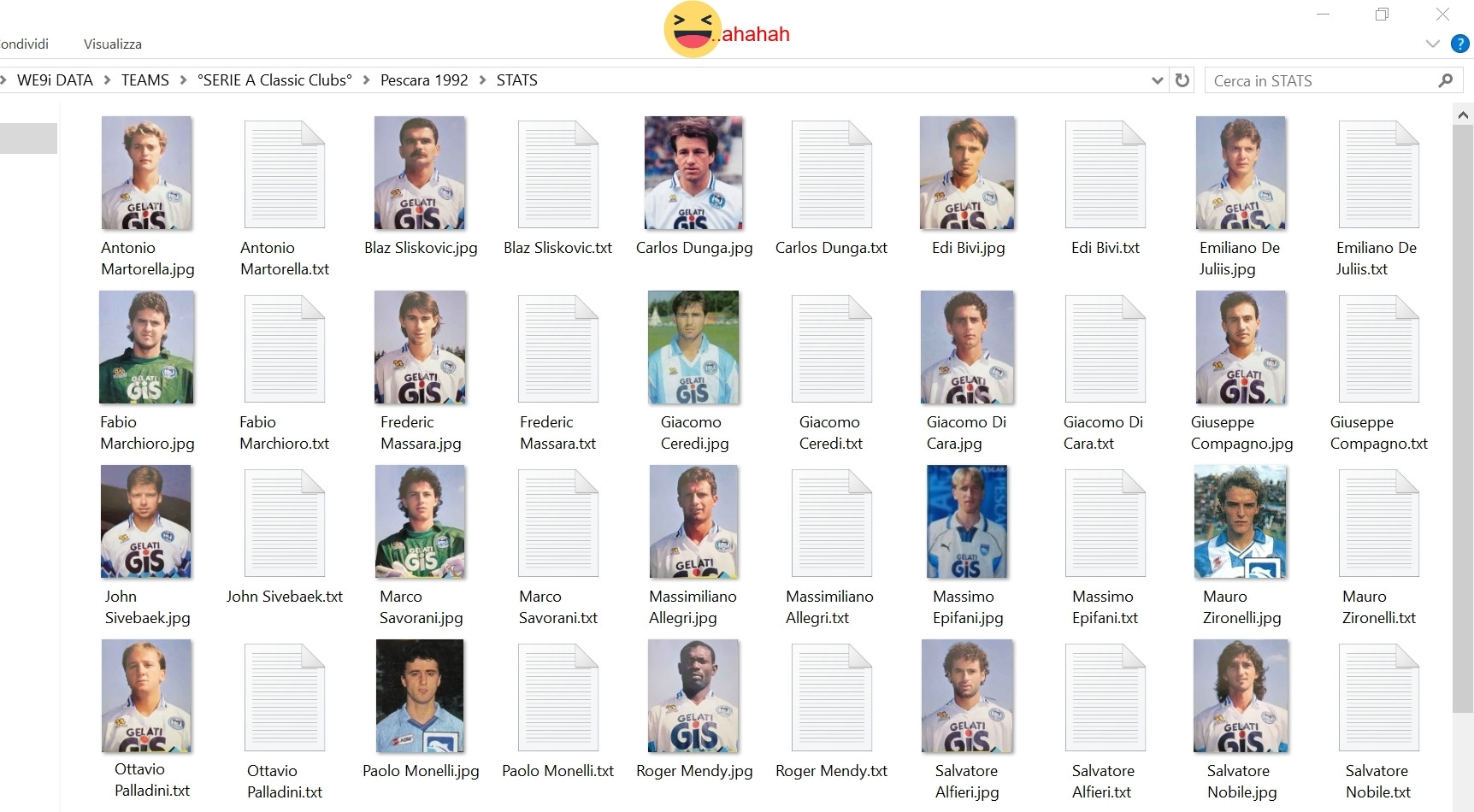
Task: Open the Condividi ribbon tab
Action: tap(24, 44)
